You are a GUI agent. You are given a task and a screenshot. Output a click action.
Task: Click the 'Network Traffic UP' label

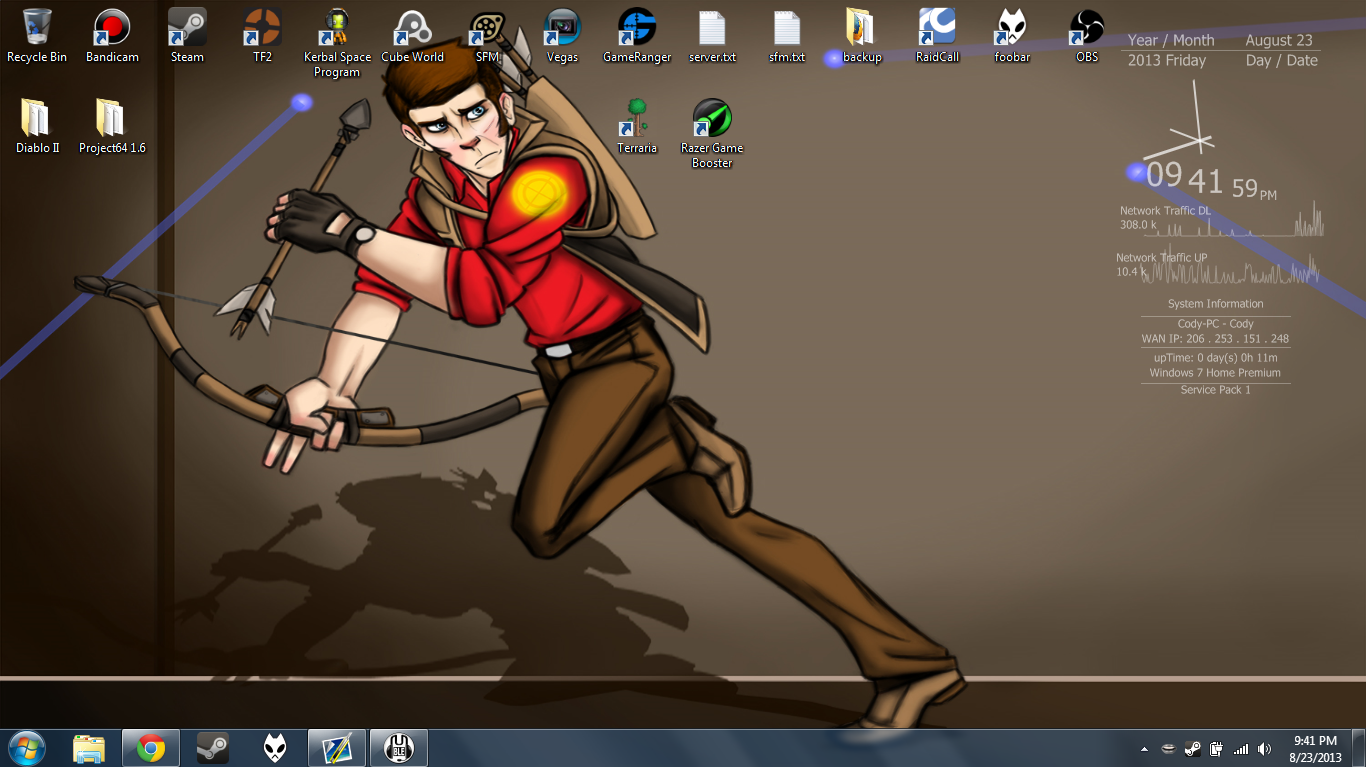pyautogui.click(x=1161, y=258)
